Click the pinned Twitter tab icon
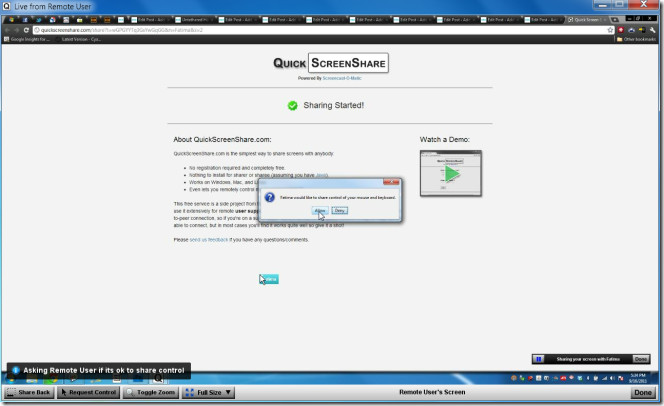The height and width of the screenshot is (406, 664). (x=39, y=19)
